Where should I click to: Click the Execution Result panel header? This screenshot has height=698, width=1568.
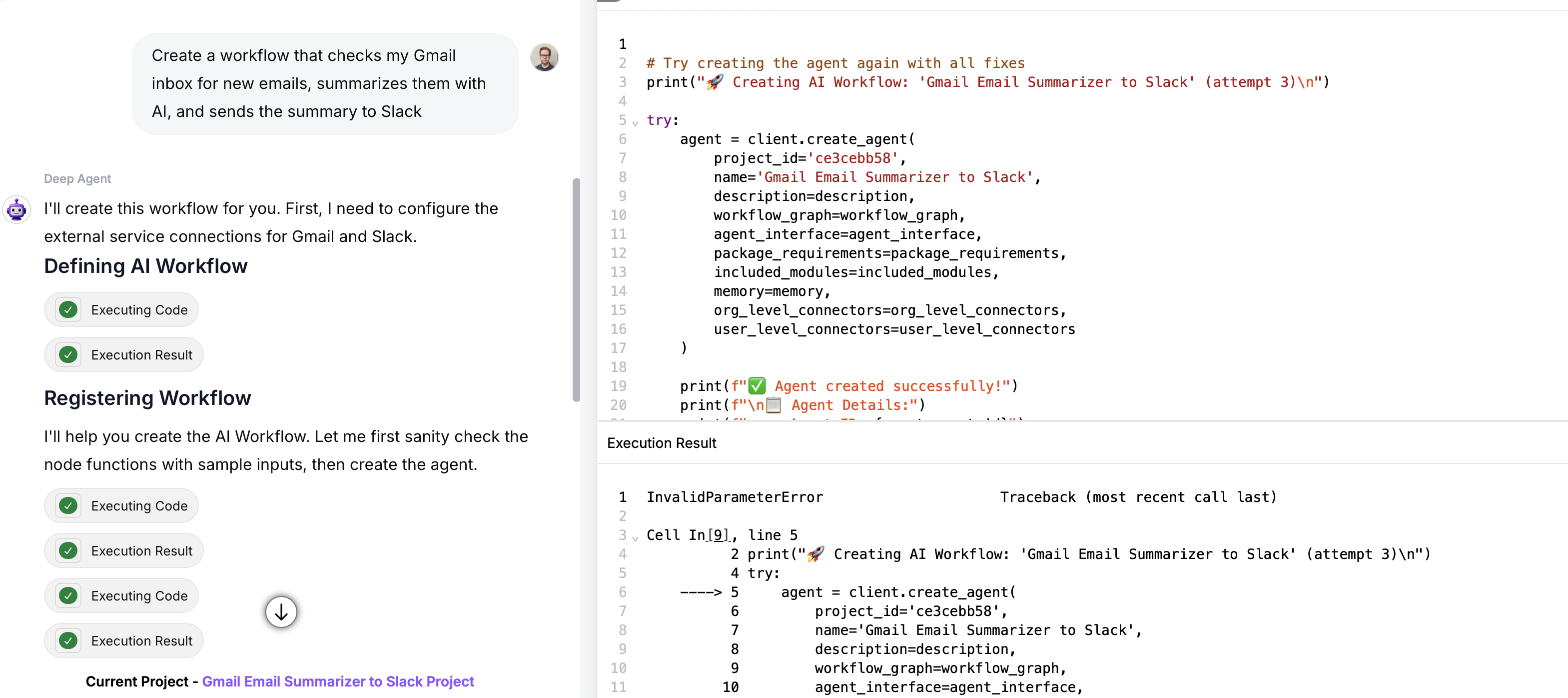click(661, 443)
